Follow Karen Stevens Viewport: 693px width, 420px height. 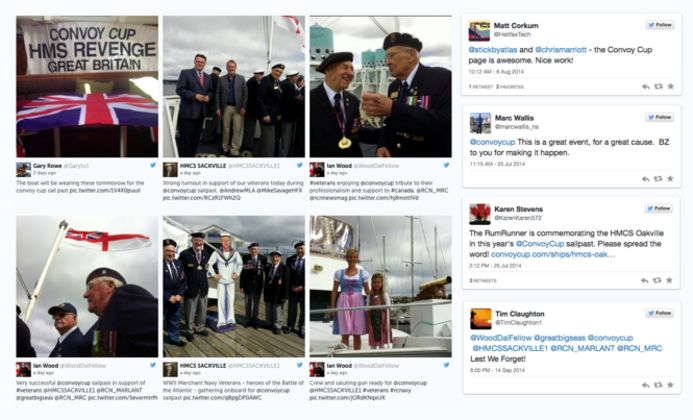(x=659, y=209)
